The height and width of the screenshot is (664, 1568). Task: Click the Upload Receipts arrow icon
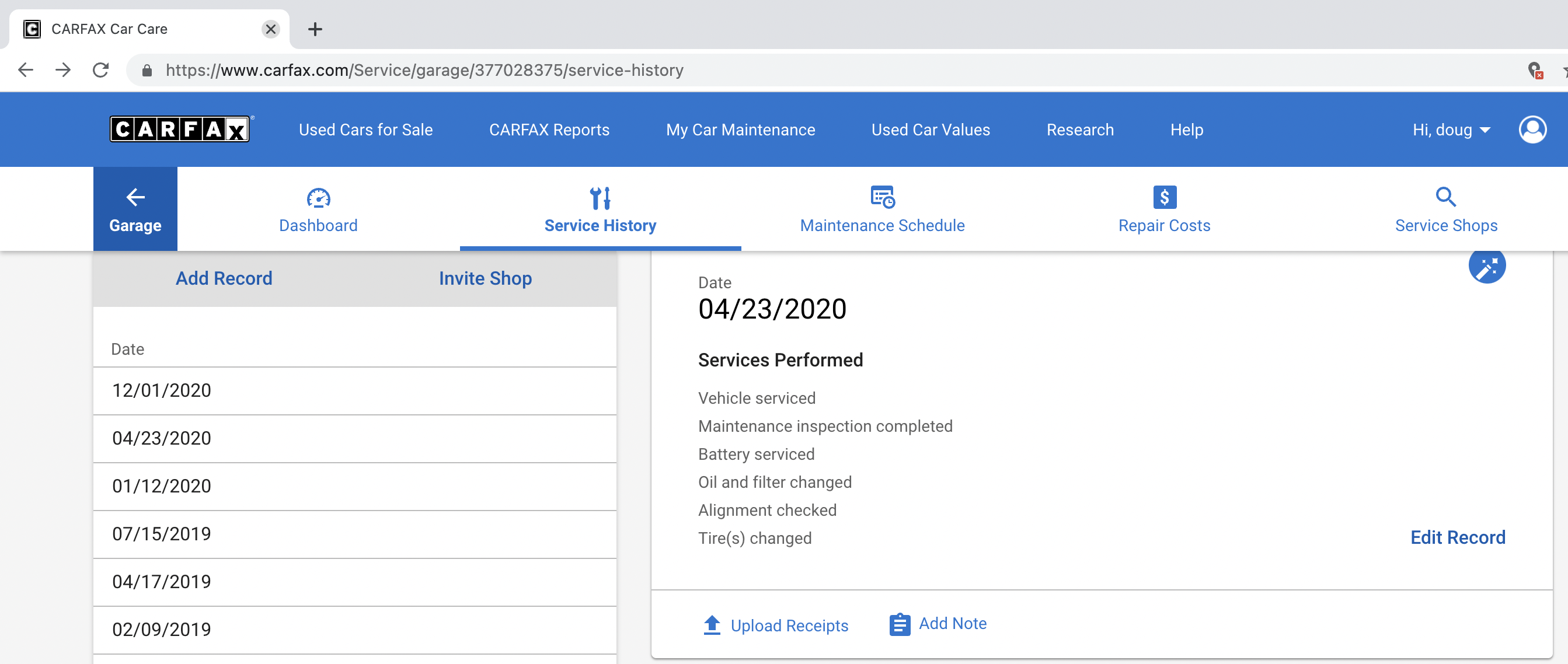coord(712,625)
